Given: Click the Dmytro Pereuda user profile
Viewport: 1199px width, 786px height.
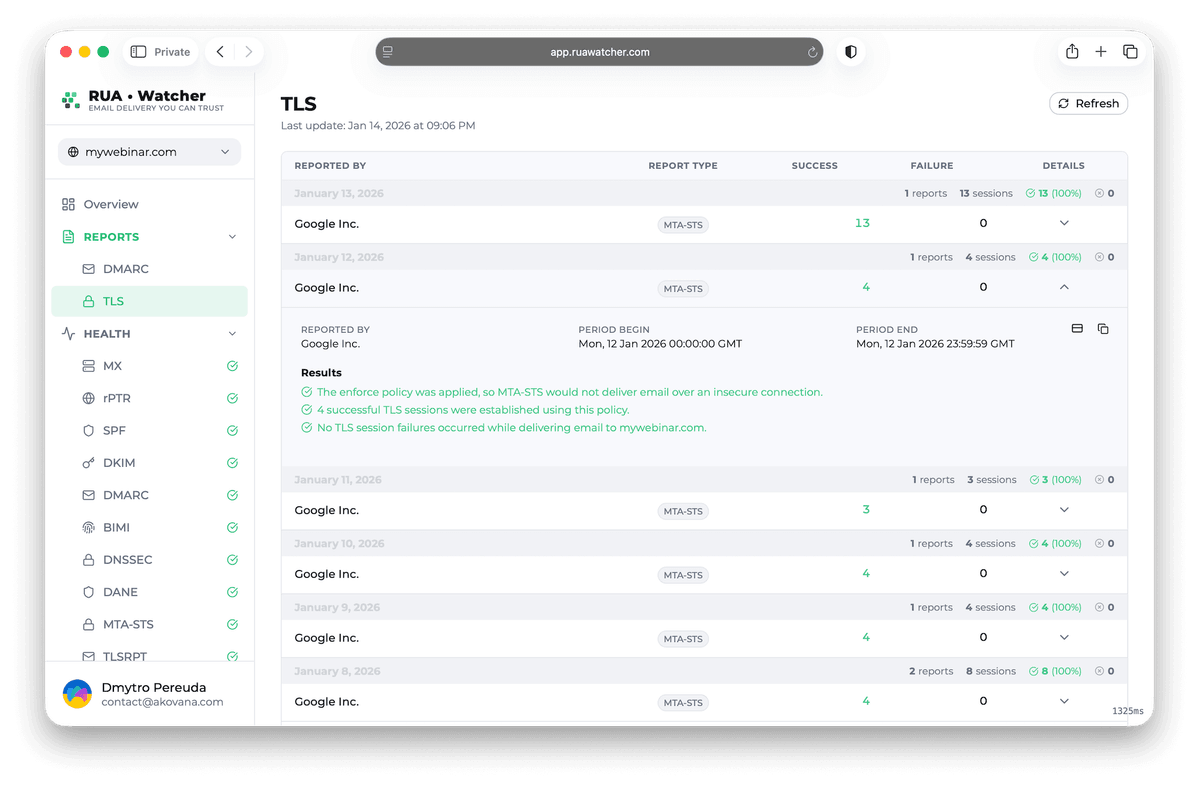Looking at the screenshot, I should [x=149, y=694].
